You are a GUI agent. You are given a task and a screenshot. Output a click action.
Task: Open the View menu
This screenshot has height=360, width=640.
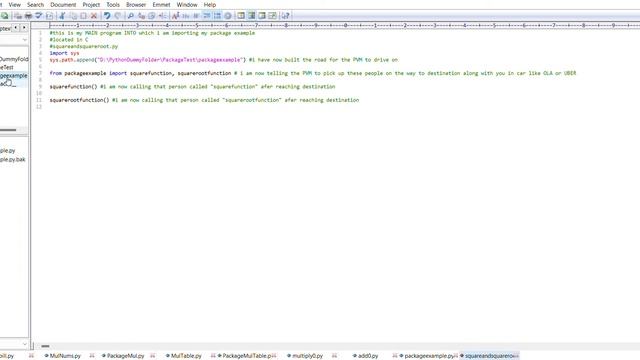pyautogui.click(x=14, y=4)
